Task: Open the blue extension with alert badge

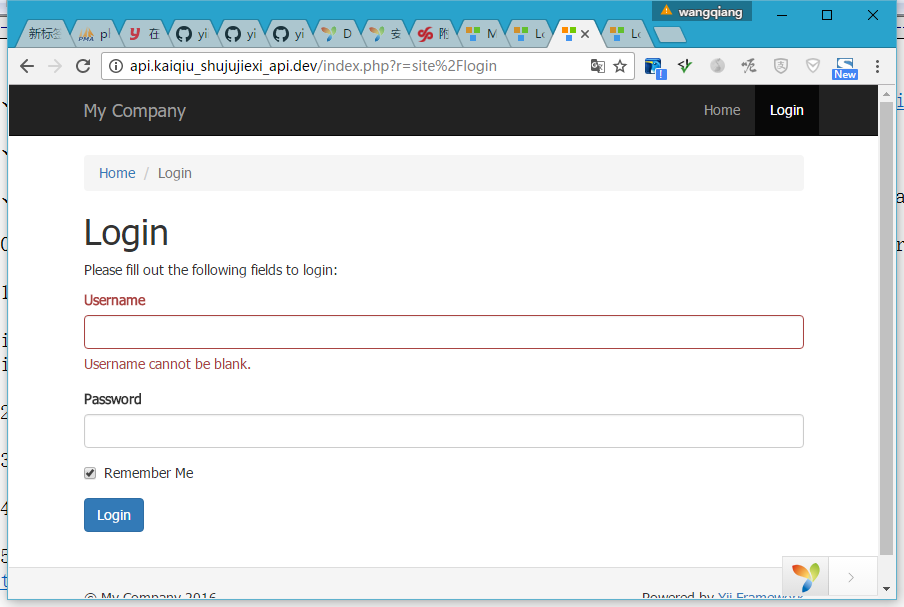Action: pyautogui.click(x=655, y=67)
